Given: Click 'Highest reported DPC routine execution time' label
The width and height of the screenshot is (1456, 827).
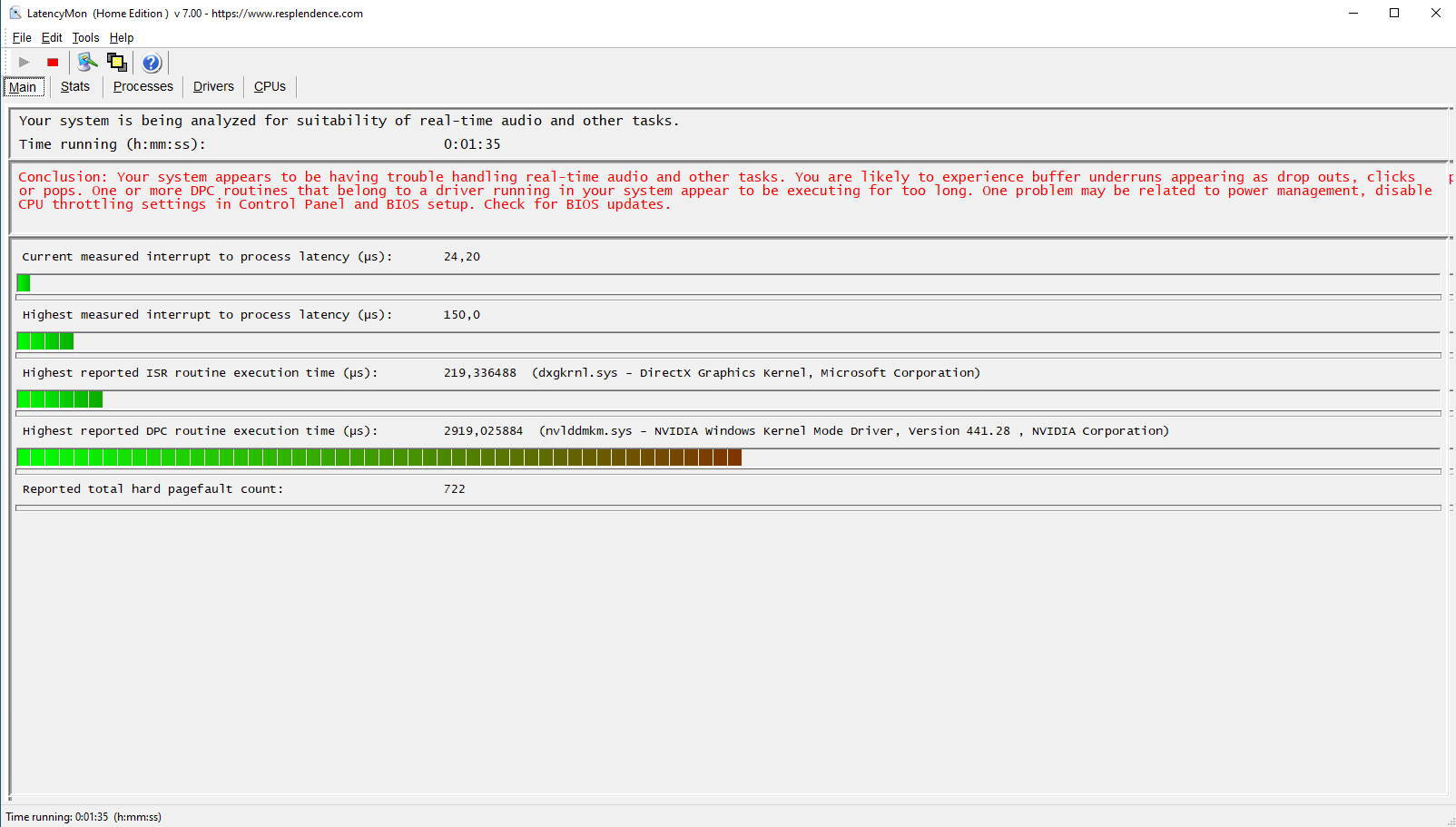Looking at the screenshot, I should coord(200,431).
